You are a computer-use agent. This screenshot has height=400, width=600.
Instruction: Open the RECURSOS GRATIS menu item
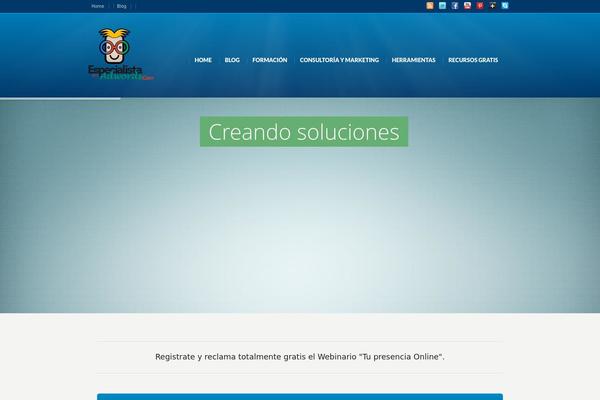[x=473, y=60]
